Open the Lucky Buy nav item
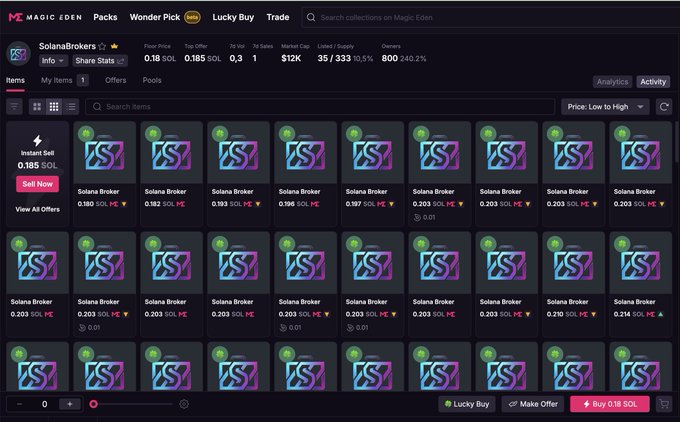The width and height of the screenshot is (680, 422). (x=233, y=17)
